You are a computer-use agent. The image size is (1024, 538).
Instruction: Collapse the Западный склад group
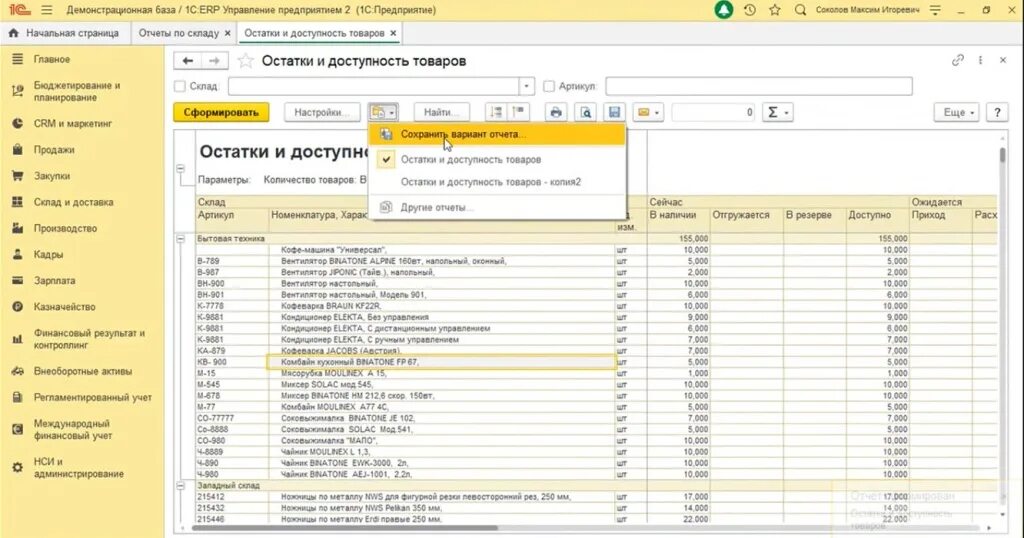[x=180, y=486]
